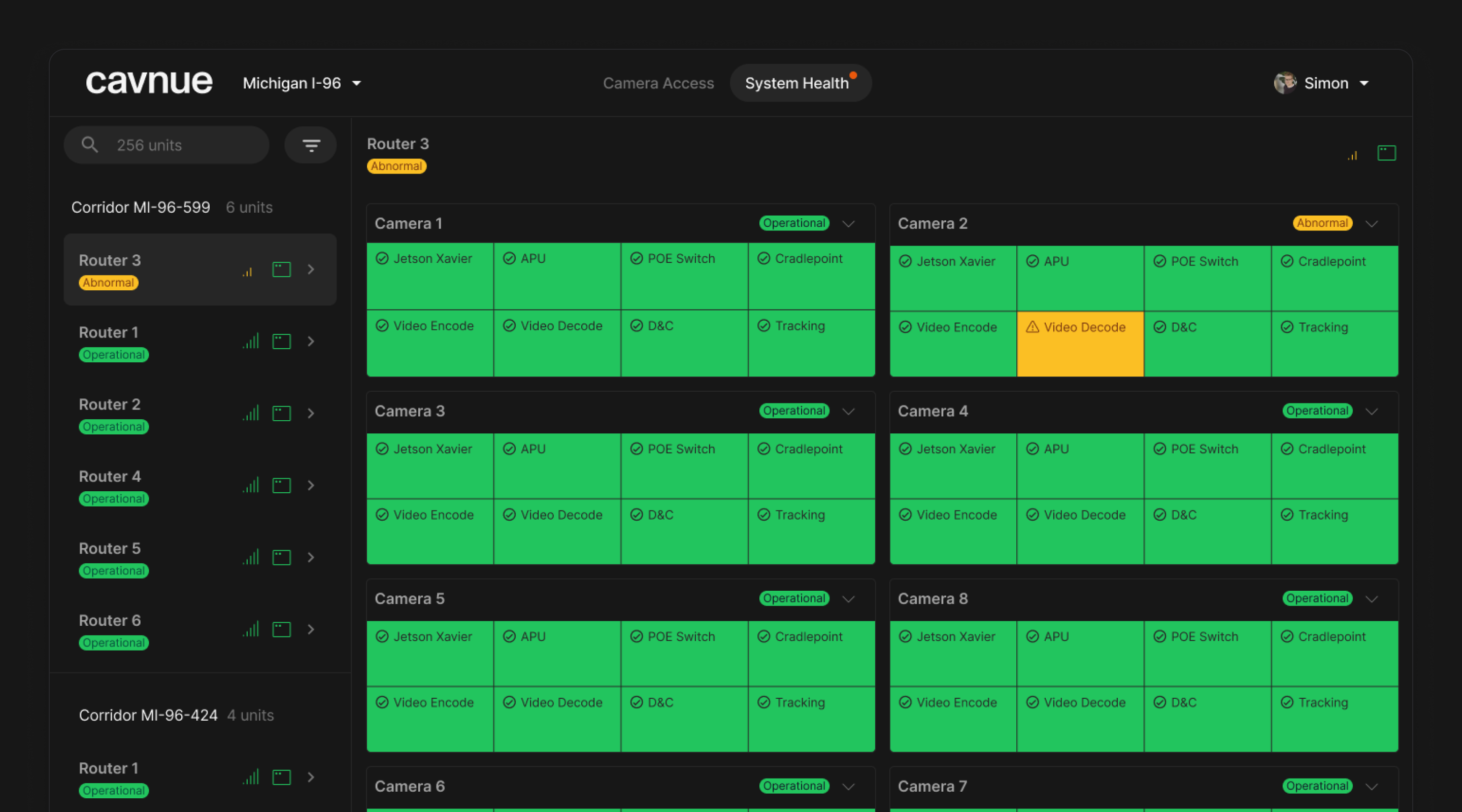Open the Michigan I-96 location dropdown
The image size is (1462, 812).
(302, 83)
